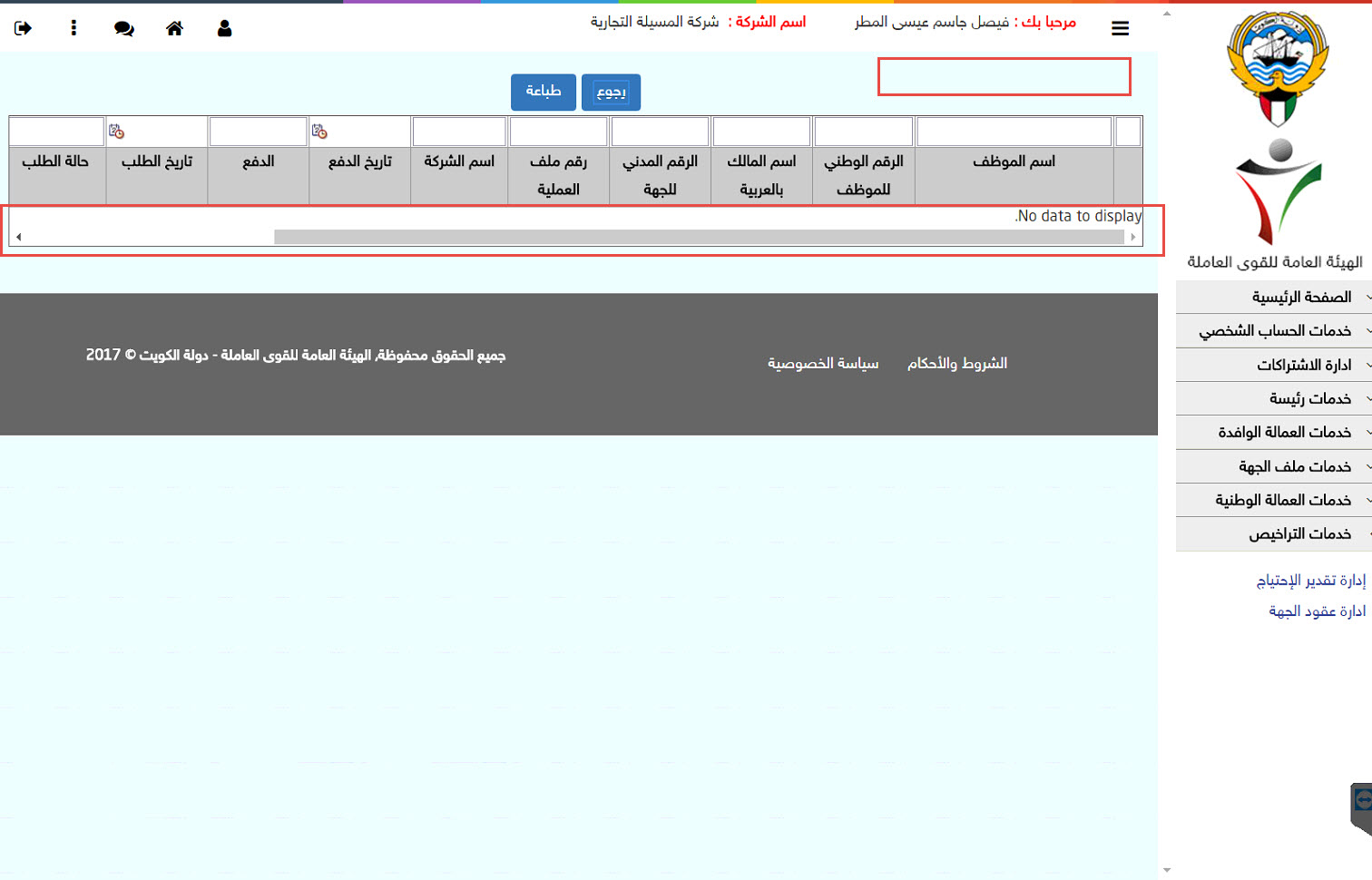Click the welcome user name فيصل جاسم عيسى المطر

(932, 22)
